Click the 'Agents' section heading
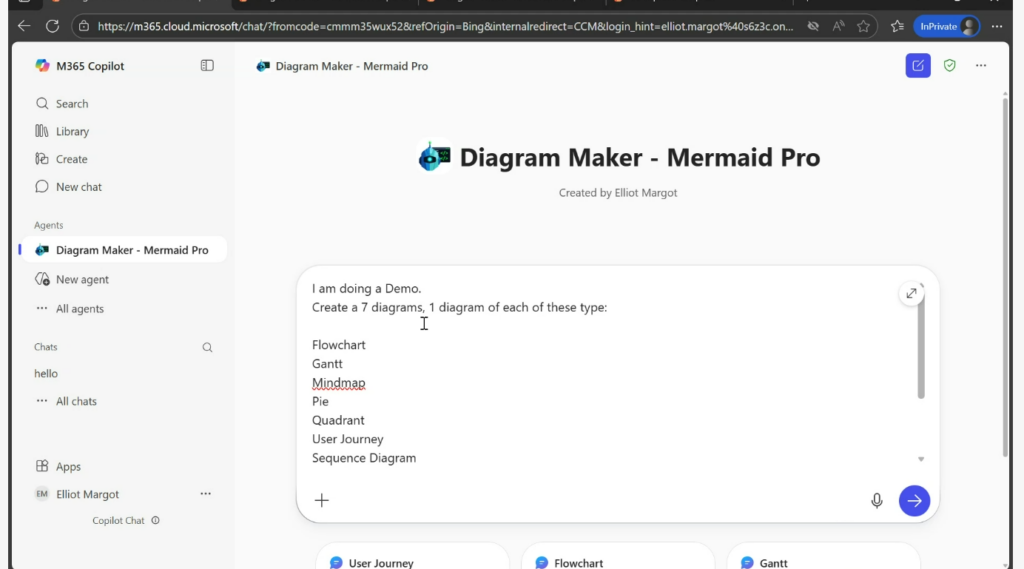Viewport: 1024px width, 569px height. [48, 225]
